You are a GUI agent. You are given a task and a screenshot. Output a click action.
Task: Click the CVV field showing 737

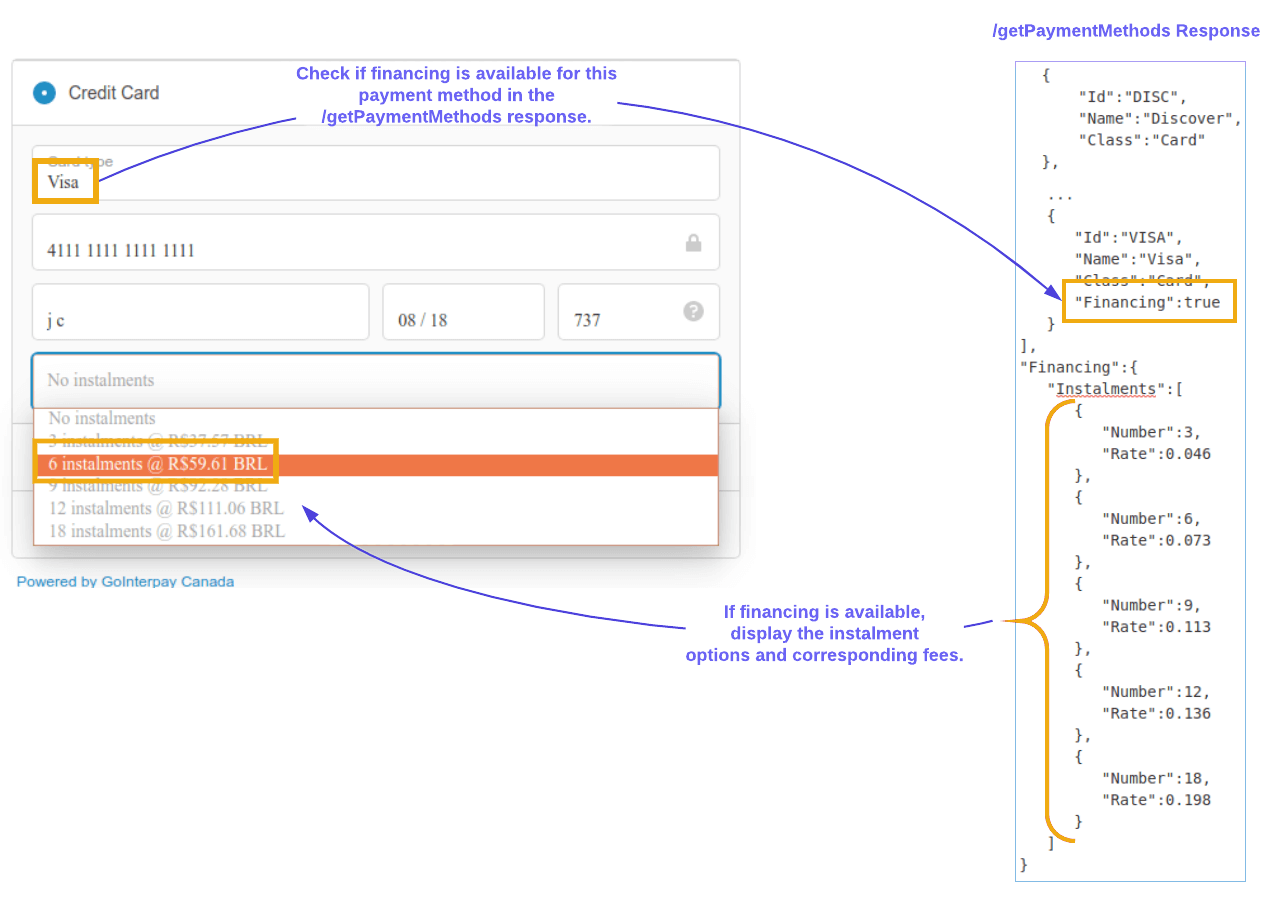click(638, 312)
